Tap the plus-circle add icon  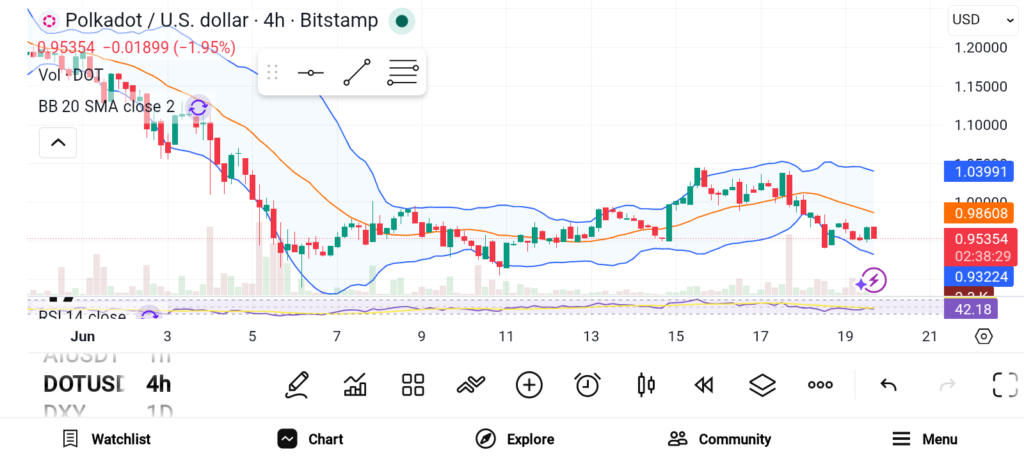point(529,385)
